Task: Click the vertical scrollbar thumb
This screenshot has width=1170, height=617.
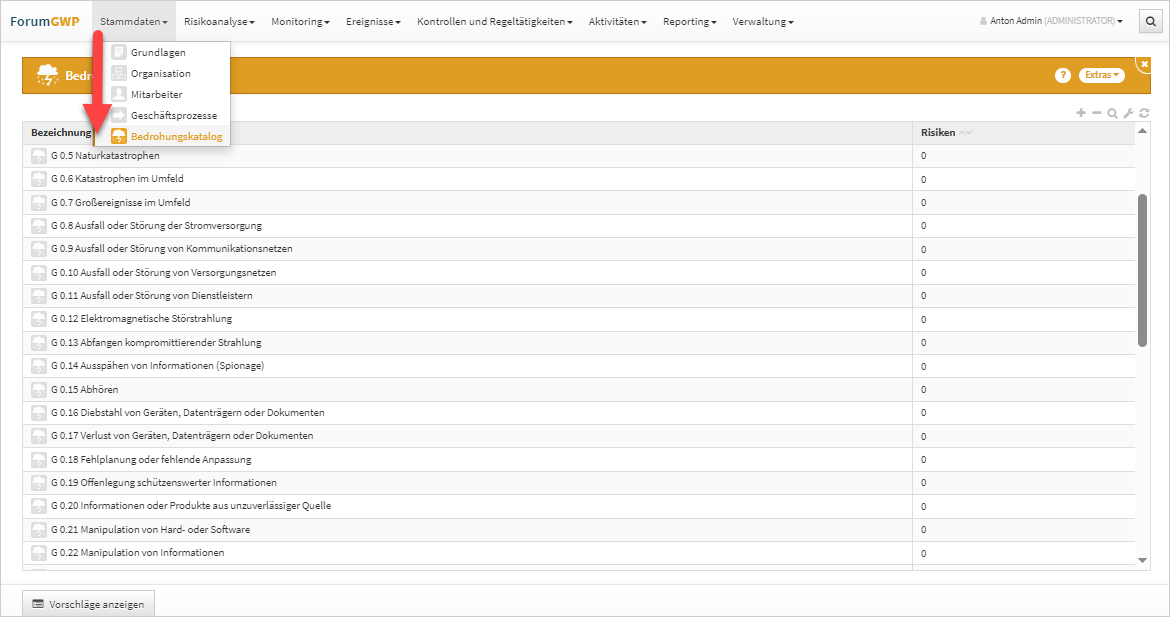Action: point(1143,270)
